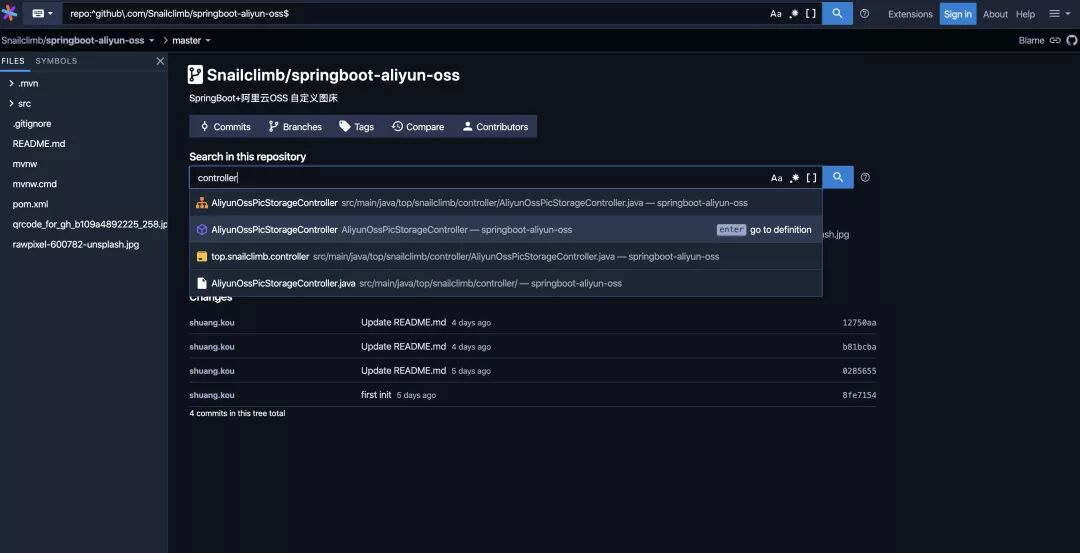Select highlighted AliyunOssPicStorageController go to definition suggestion

(506, 230)
